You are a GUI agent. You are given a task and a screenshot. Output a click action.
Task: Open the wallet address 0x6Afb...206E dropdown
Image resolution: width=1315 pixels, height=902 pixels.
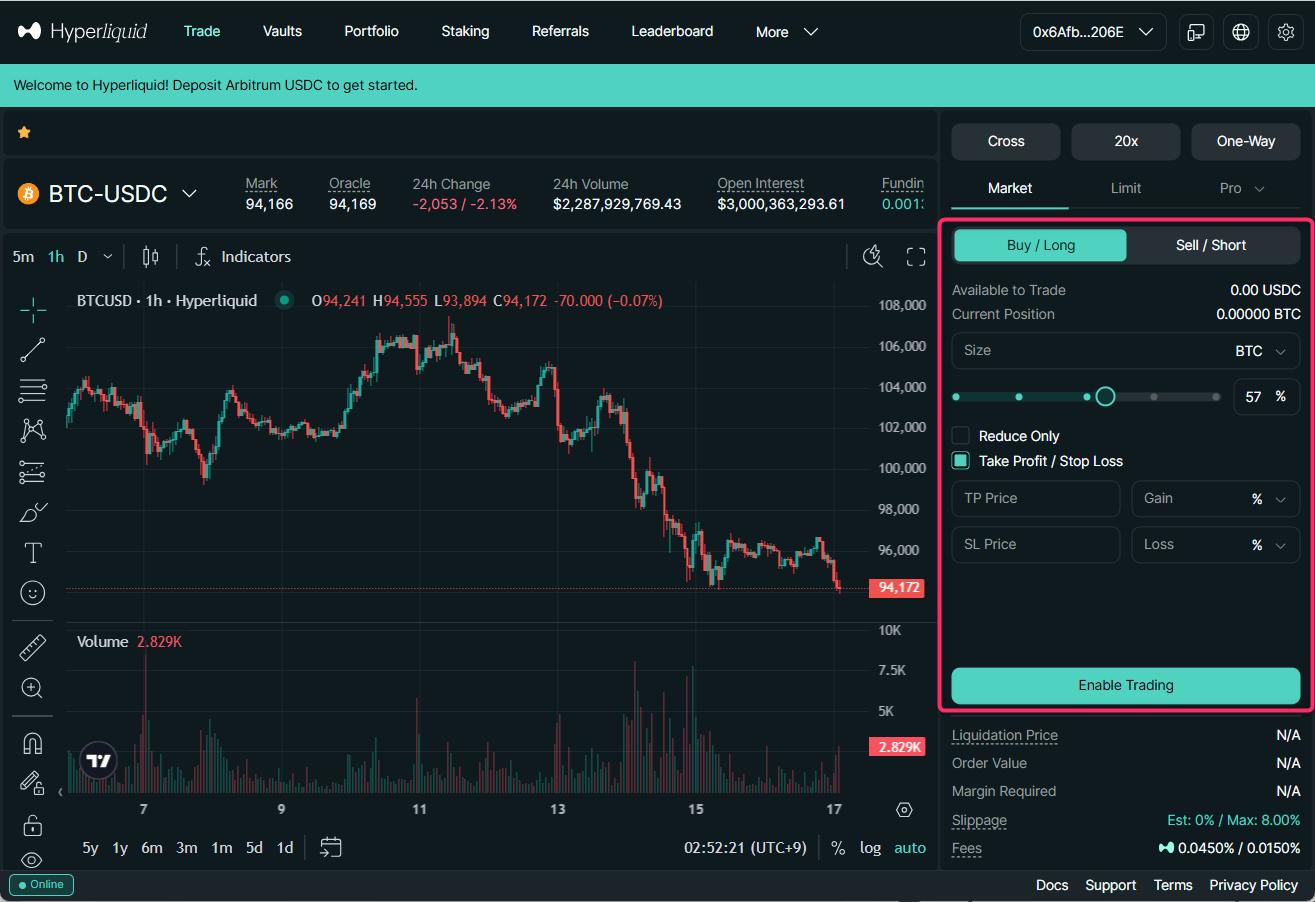[x=1092, y=32]
